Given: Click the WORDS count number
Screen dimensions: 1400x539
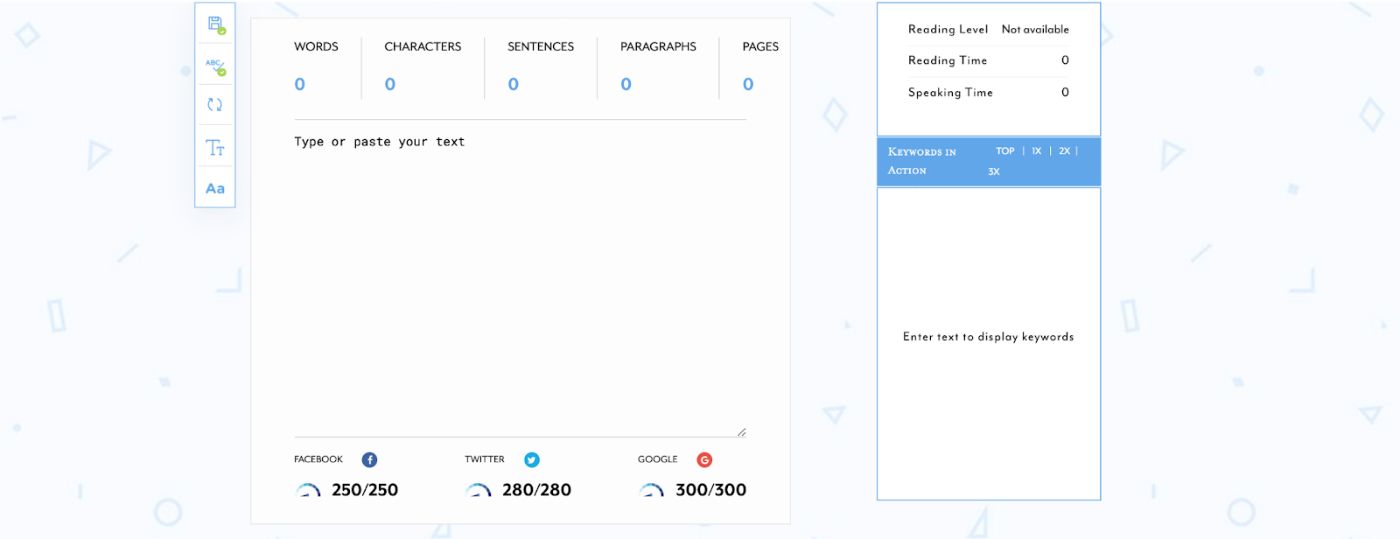Looking at the screenshot, I should [x=300, y=85].
